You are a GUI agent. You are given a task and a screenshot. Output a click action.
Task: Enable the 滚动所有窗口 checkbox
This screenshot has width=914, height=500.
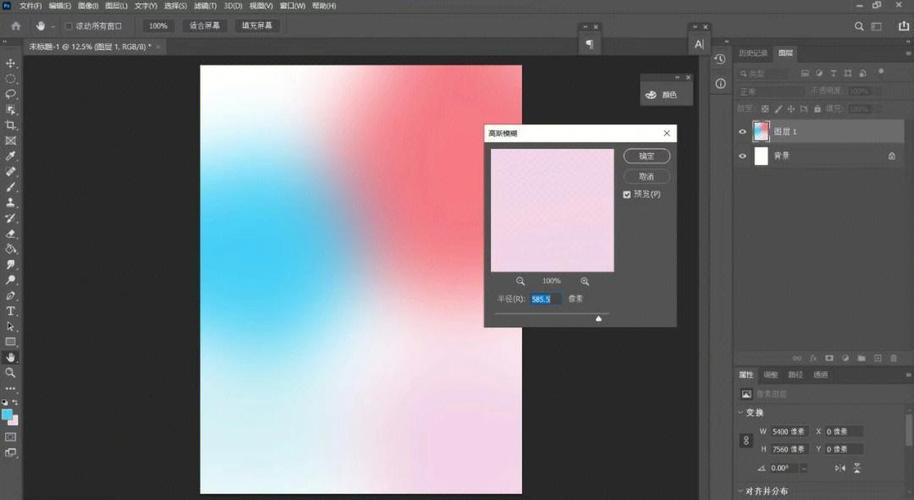[x=68, y=26]
